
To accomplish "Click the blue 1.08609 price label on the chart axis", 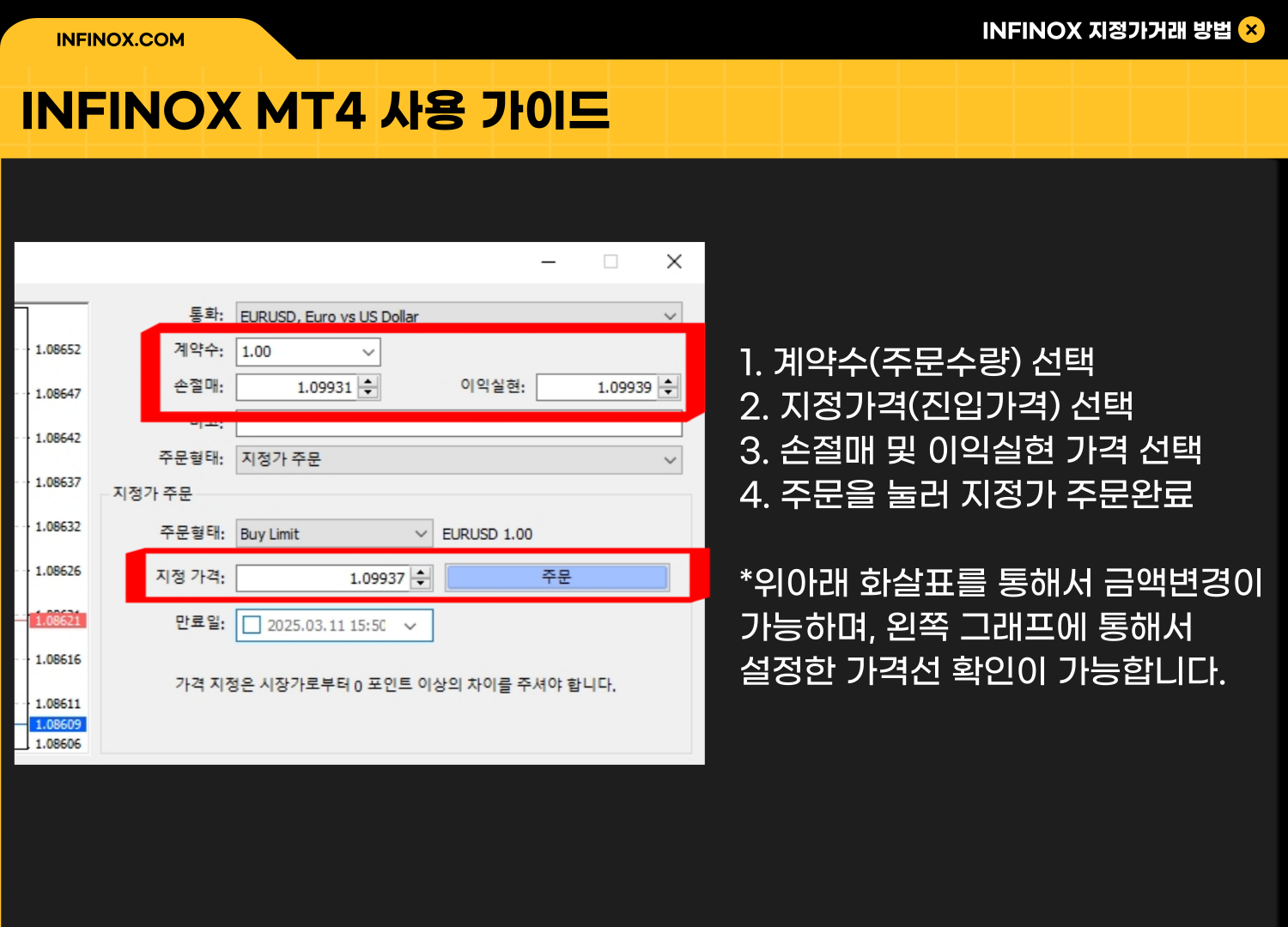I will click(58, 724).
